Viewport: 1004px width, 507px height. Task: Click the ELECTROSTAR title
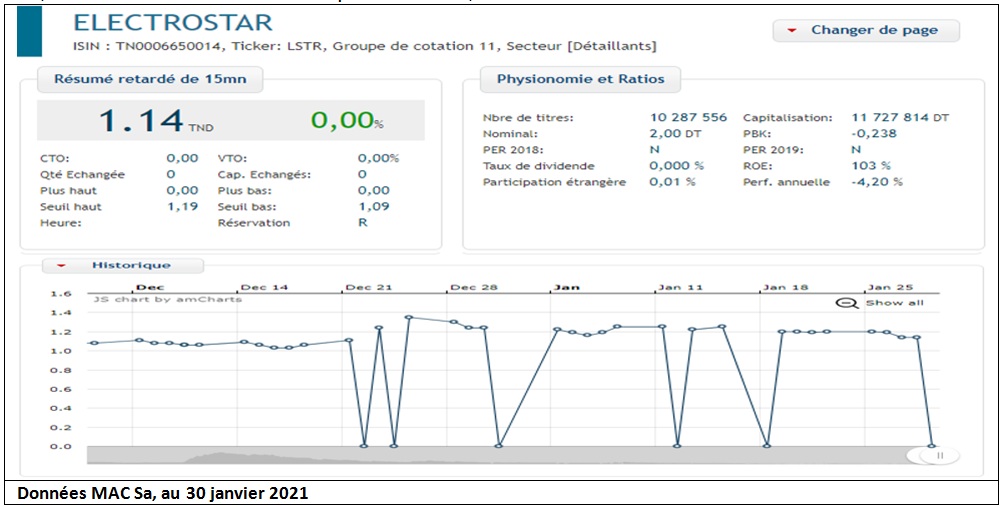tap(173, 22)
